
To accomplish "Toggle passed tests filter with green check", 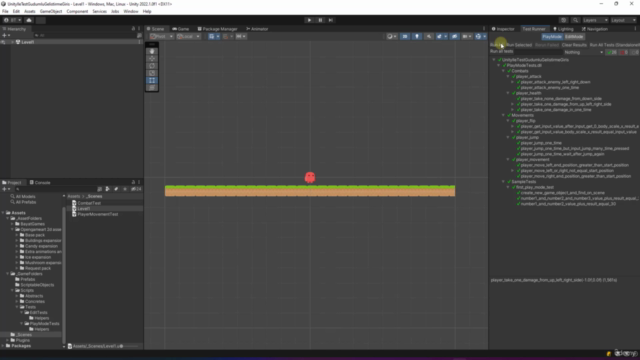I will pos(612,52).
